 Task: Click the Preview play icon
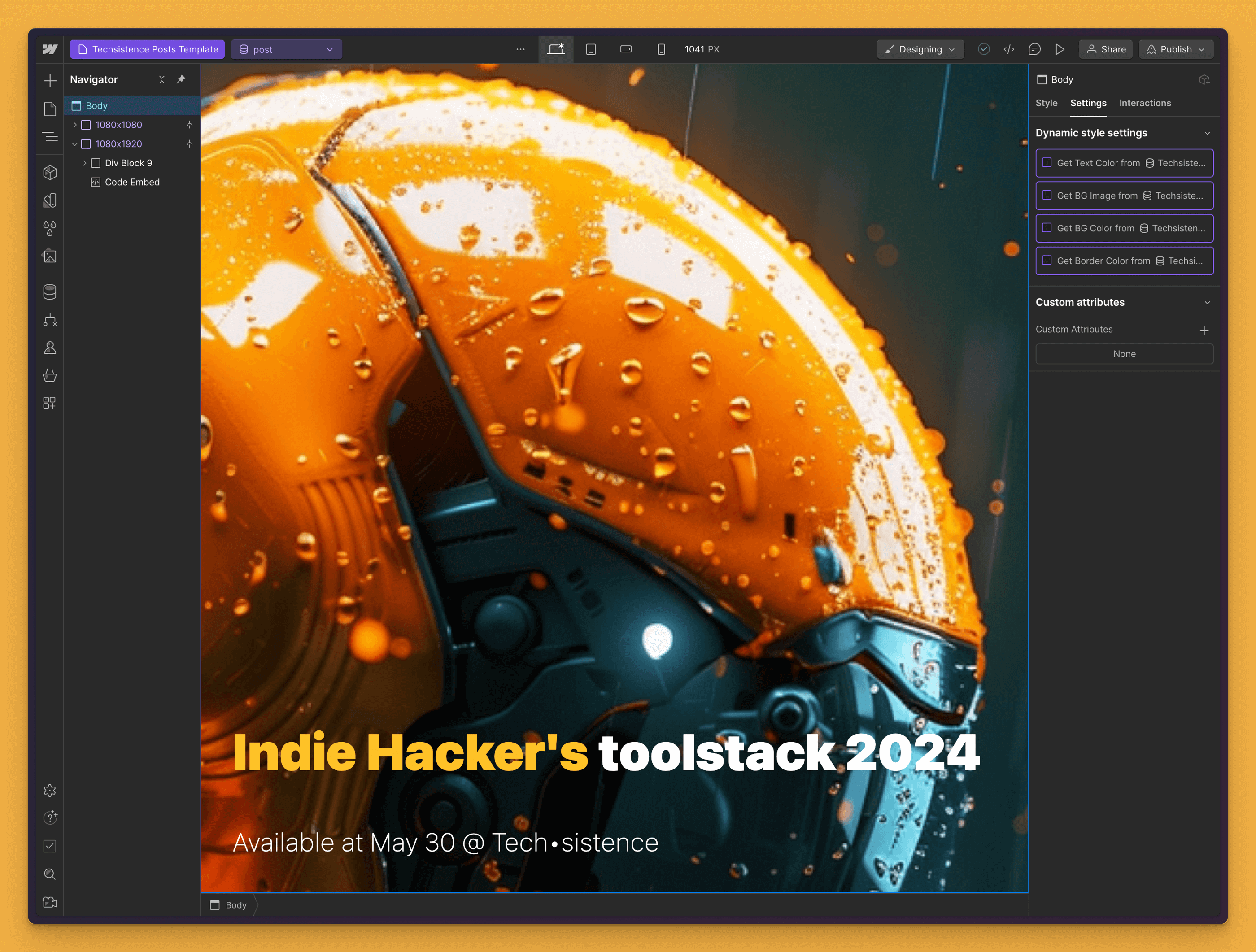(1060, 49)
